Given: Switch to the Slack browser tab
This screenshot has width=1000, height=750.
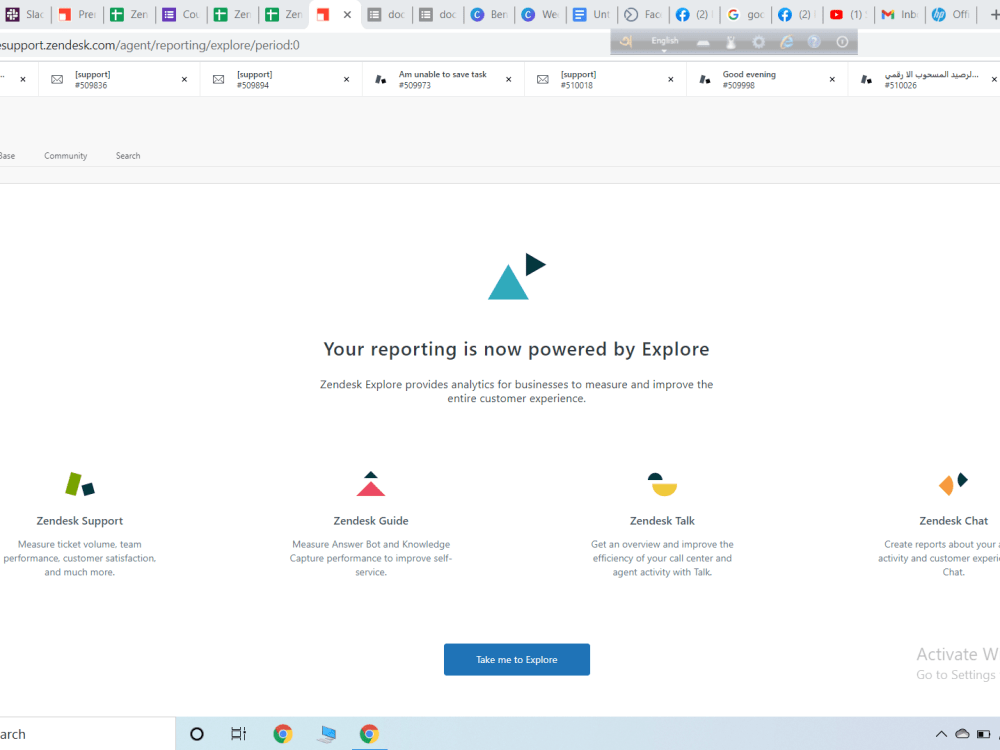Looking at the screenshot, I should 25,14.
